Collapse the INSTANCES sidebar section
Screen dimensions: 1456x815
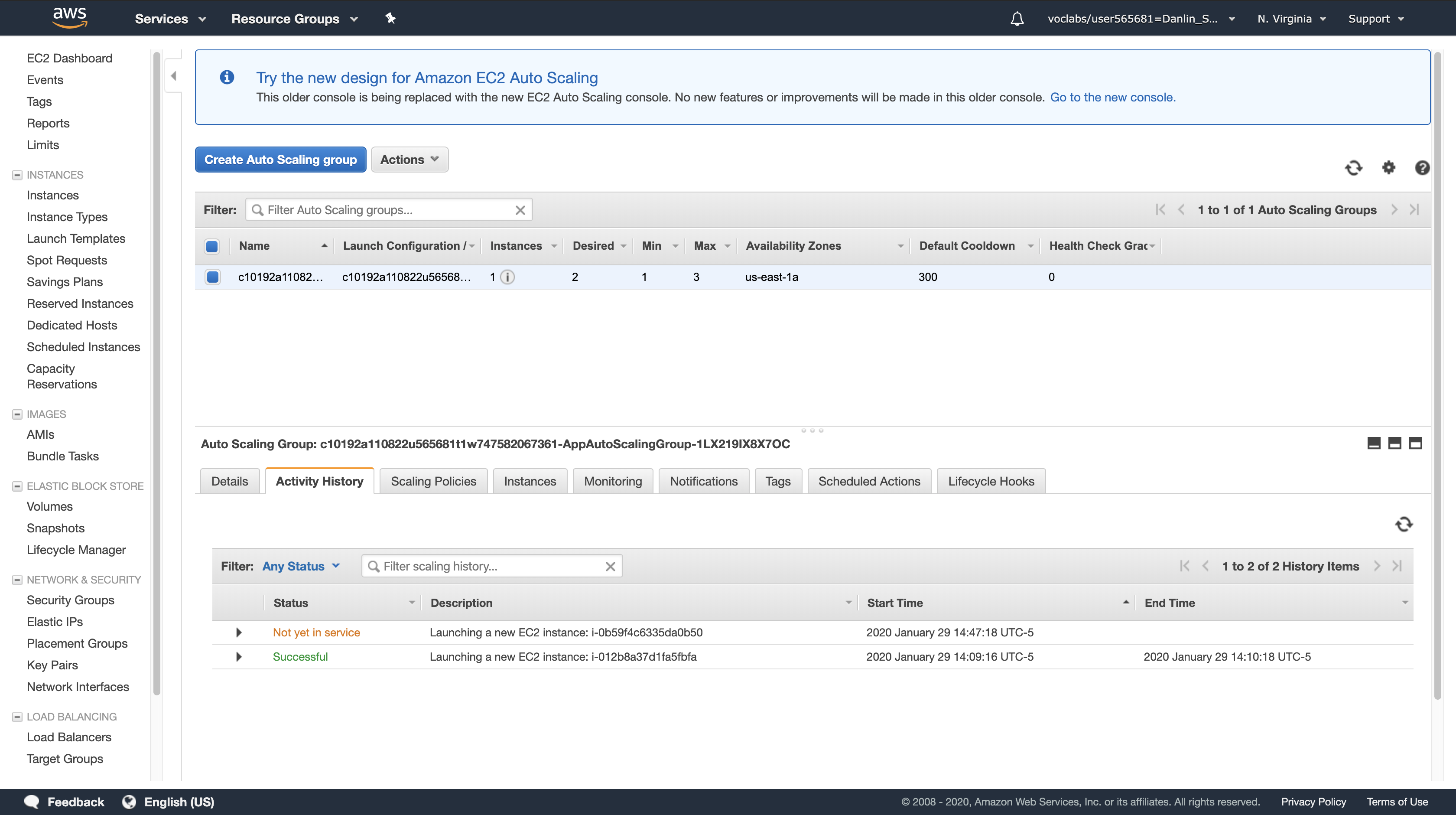pyautogui.click(x=17, y=175)
